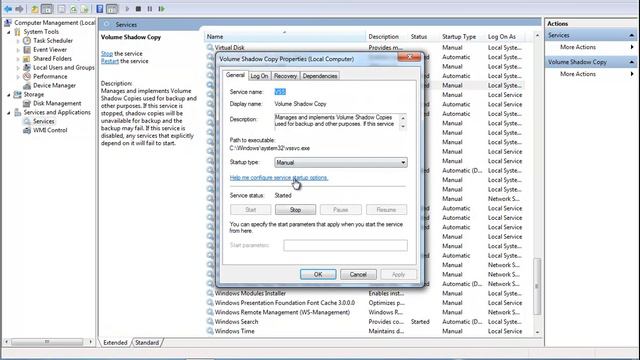This screenshot has height=360, width=640.
Task: Sort by the Startup Type column header
Action: tap(462, 37)
